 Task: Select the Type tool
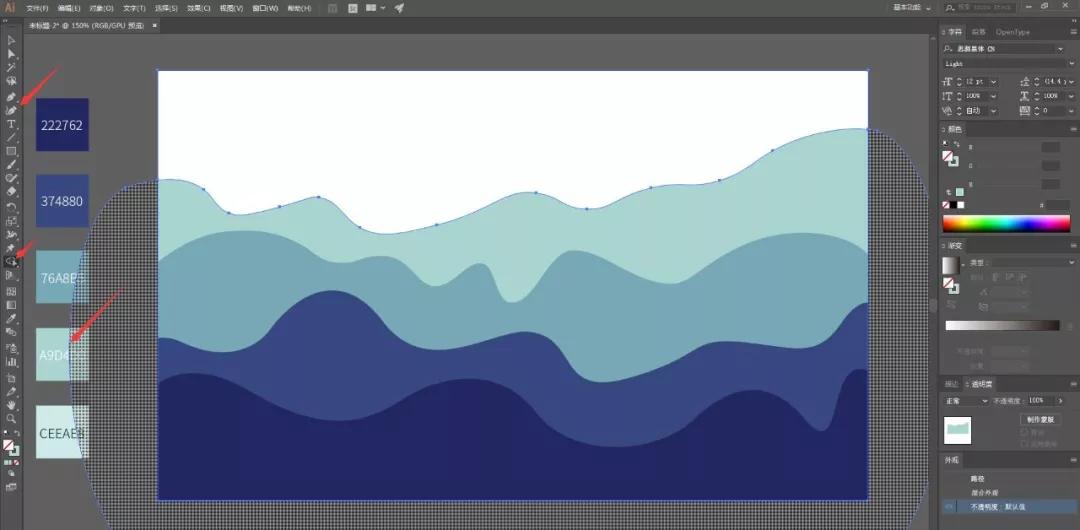(x=11, y=124)
